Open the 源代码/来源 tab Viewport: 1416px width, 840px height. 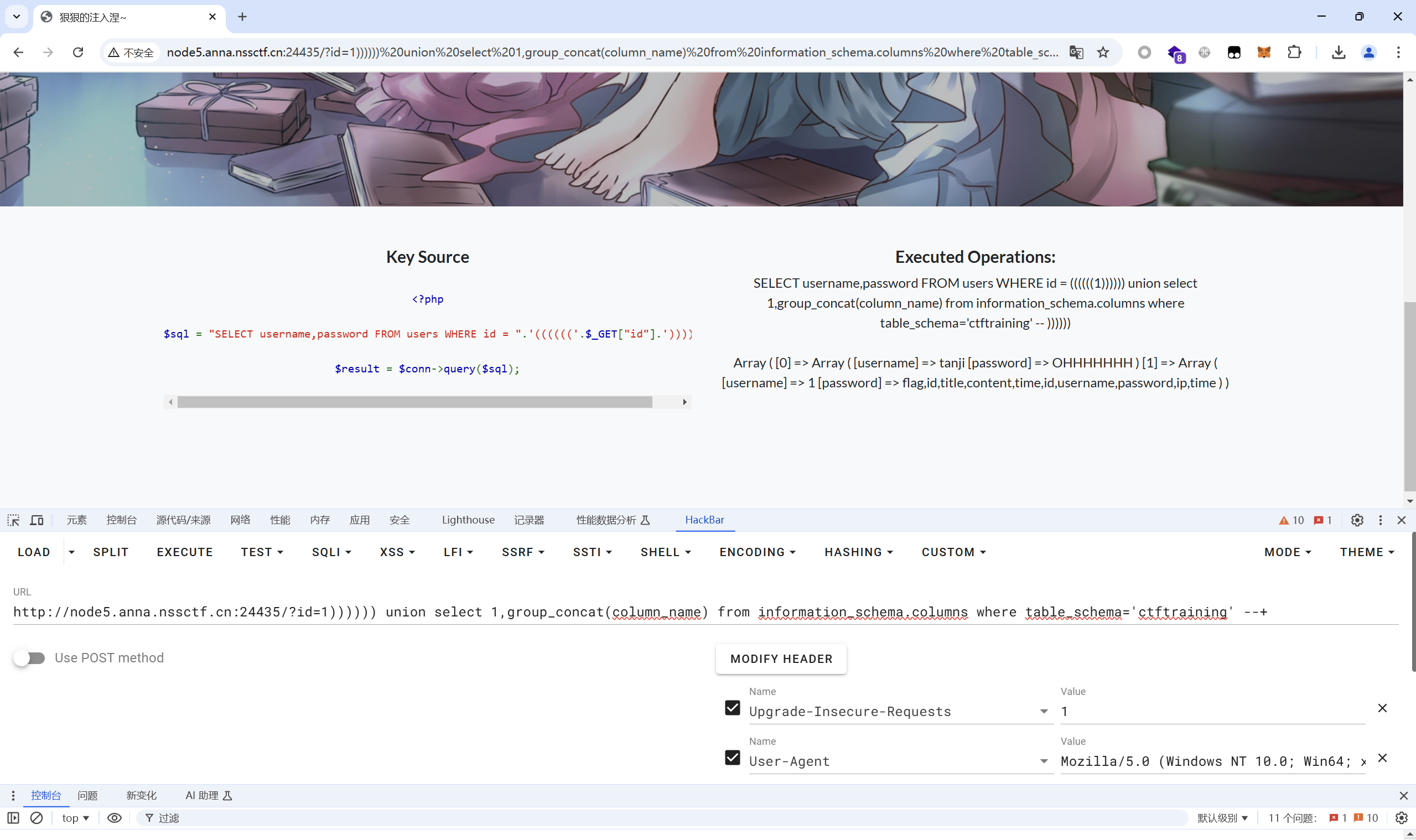(x=183, y=520)
